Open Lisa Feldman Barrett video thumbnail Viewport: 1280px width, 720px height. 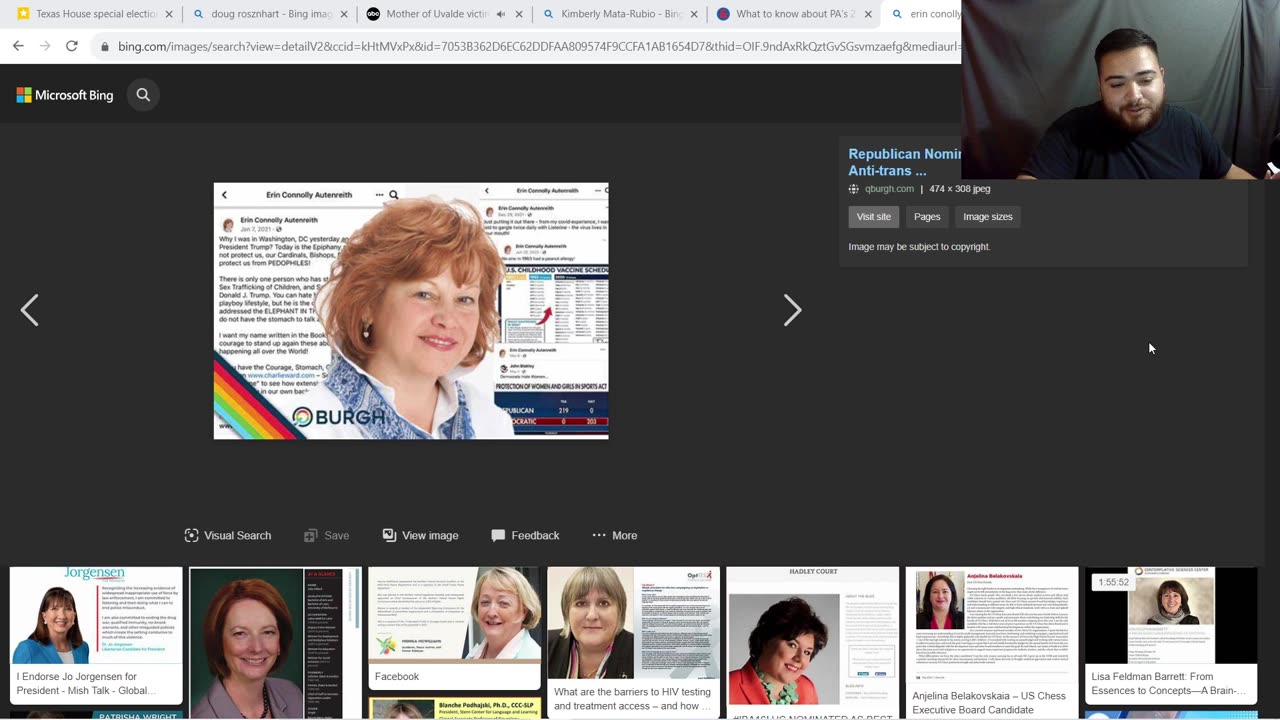coord(1171,635)
